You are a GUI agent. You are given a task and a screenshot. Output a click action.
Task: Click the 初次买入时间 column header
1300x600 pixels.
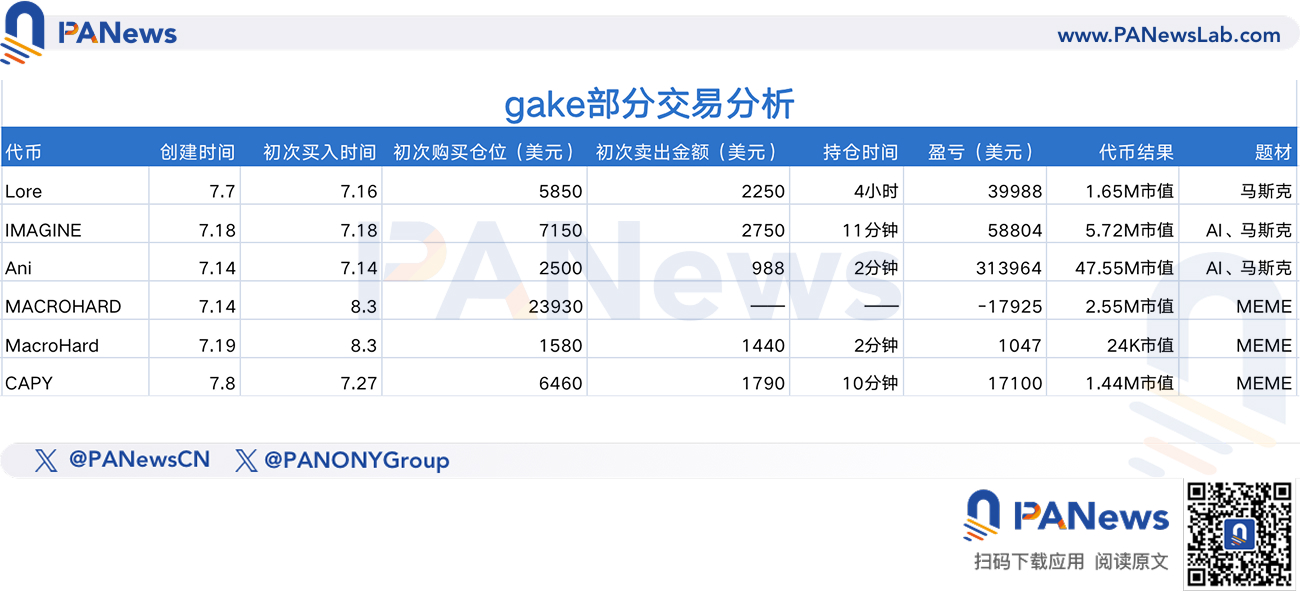[319, 152]
